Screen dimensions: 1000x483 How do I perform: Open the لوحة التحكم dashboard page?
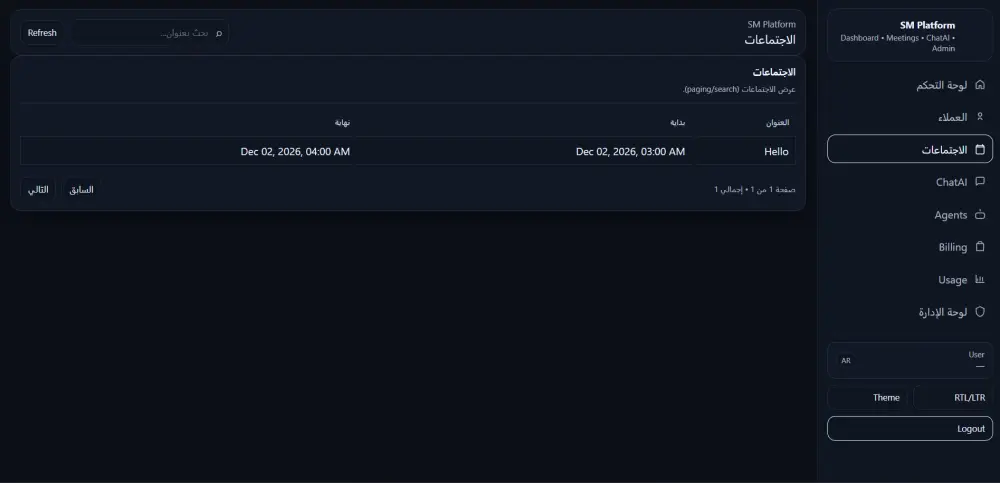[x=910, y=85]
